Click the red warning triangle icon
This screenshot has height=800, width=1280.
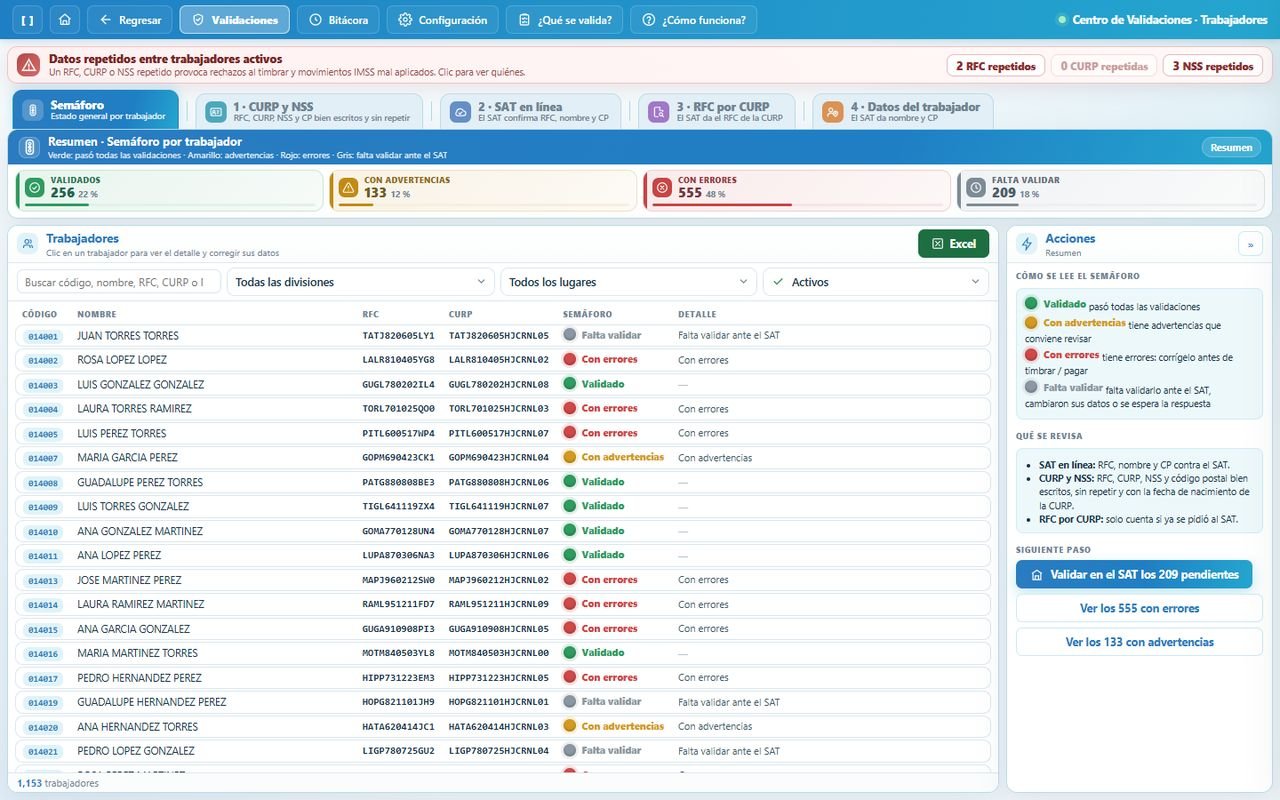28,65
